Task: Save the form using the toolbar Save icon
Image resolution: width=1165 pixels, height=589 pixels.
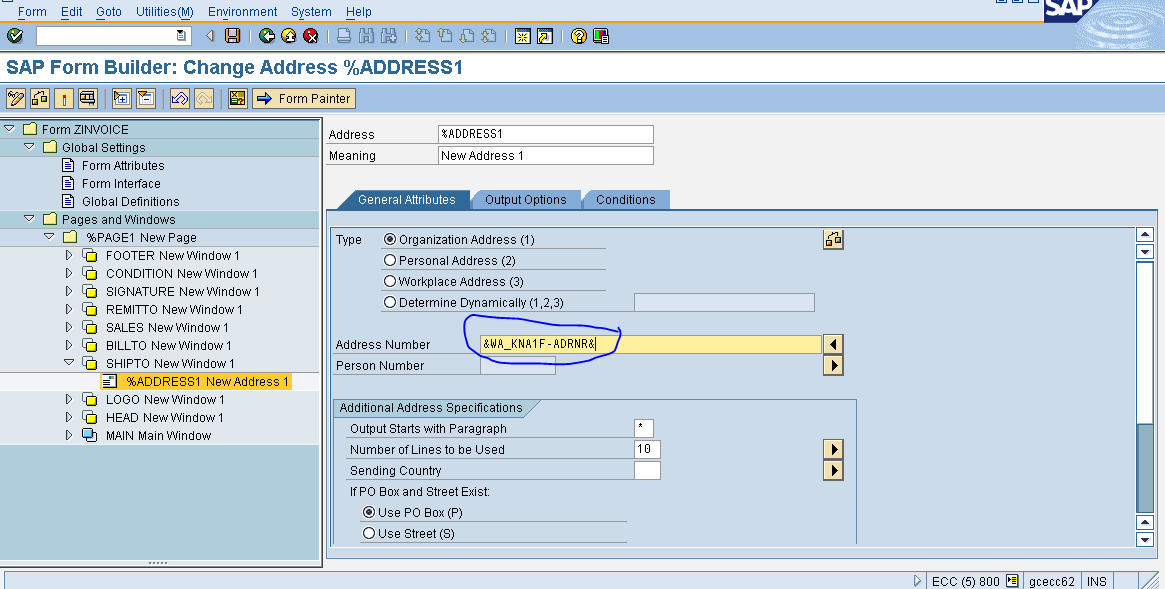Action: 232,35
